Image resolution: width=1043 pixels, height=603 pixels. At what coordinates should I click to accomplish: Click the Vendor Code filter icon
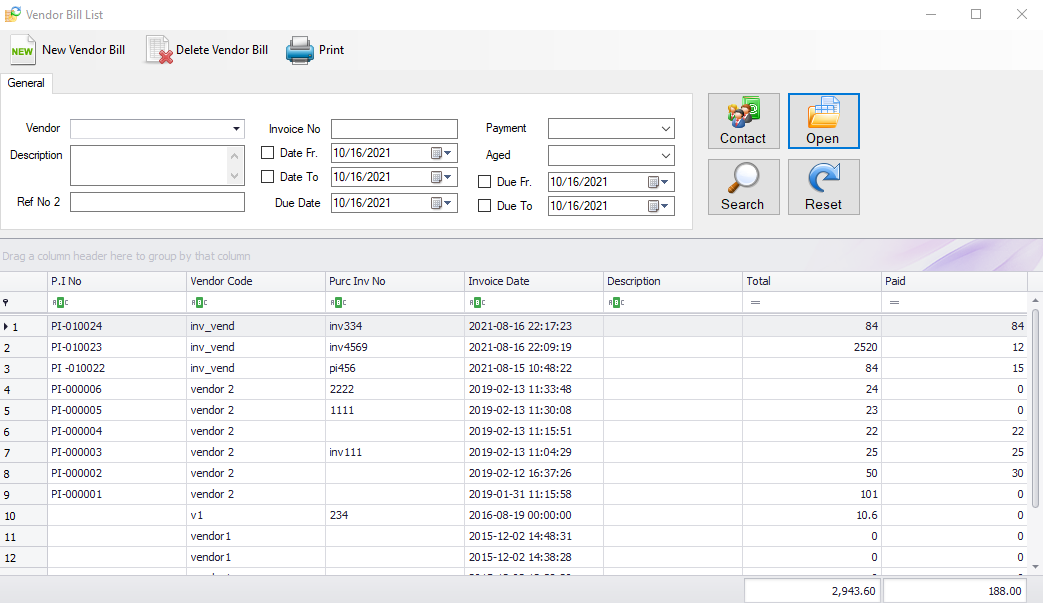199,302
